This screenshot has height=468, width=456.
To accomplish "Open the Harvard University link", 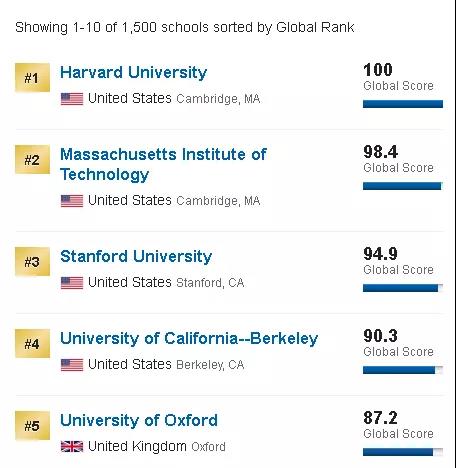I will click(x=133, y=73).
